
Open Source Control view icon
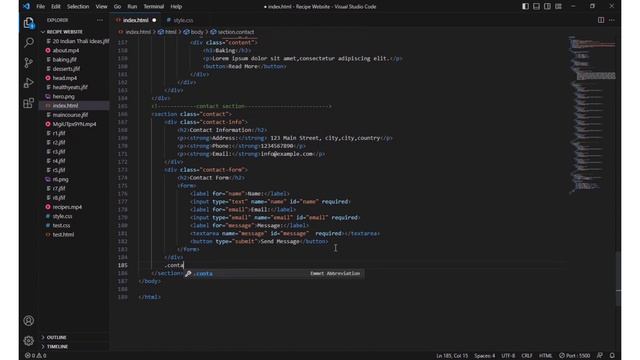[29, 62]
